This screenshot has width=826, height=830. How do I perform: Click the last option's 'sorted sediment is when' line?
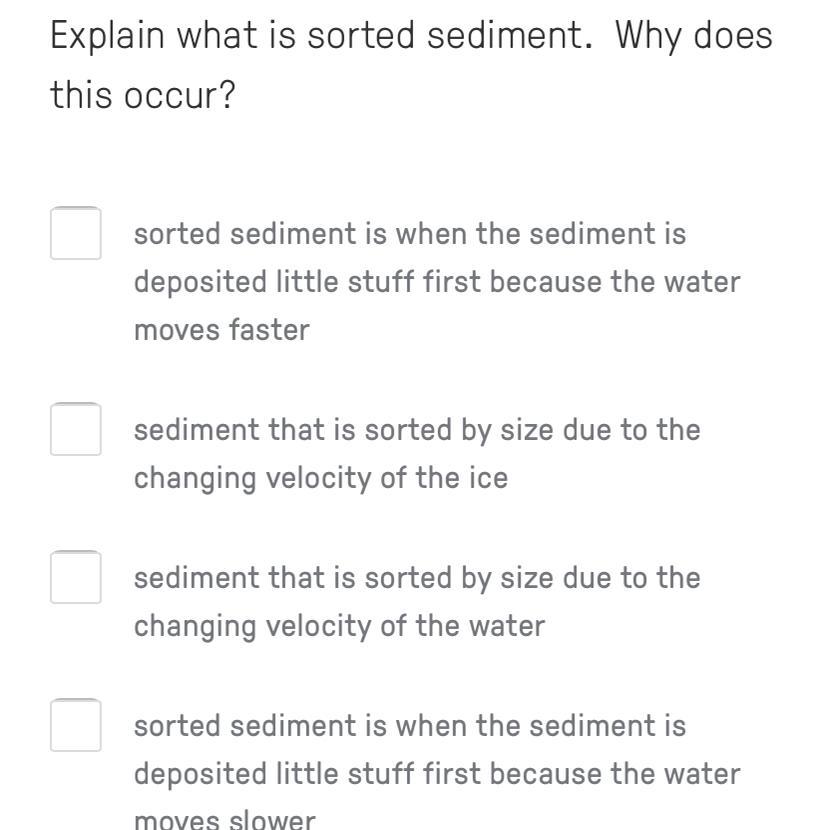tap(410, 725)
